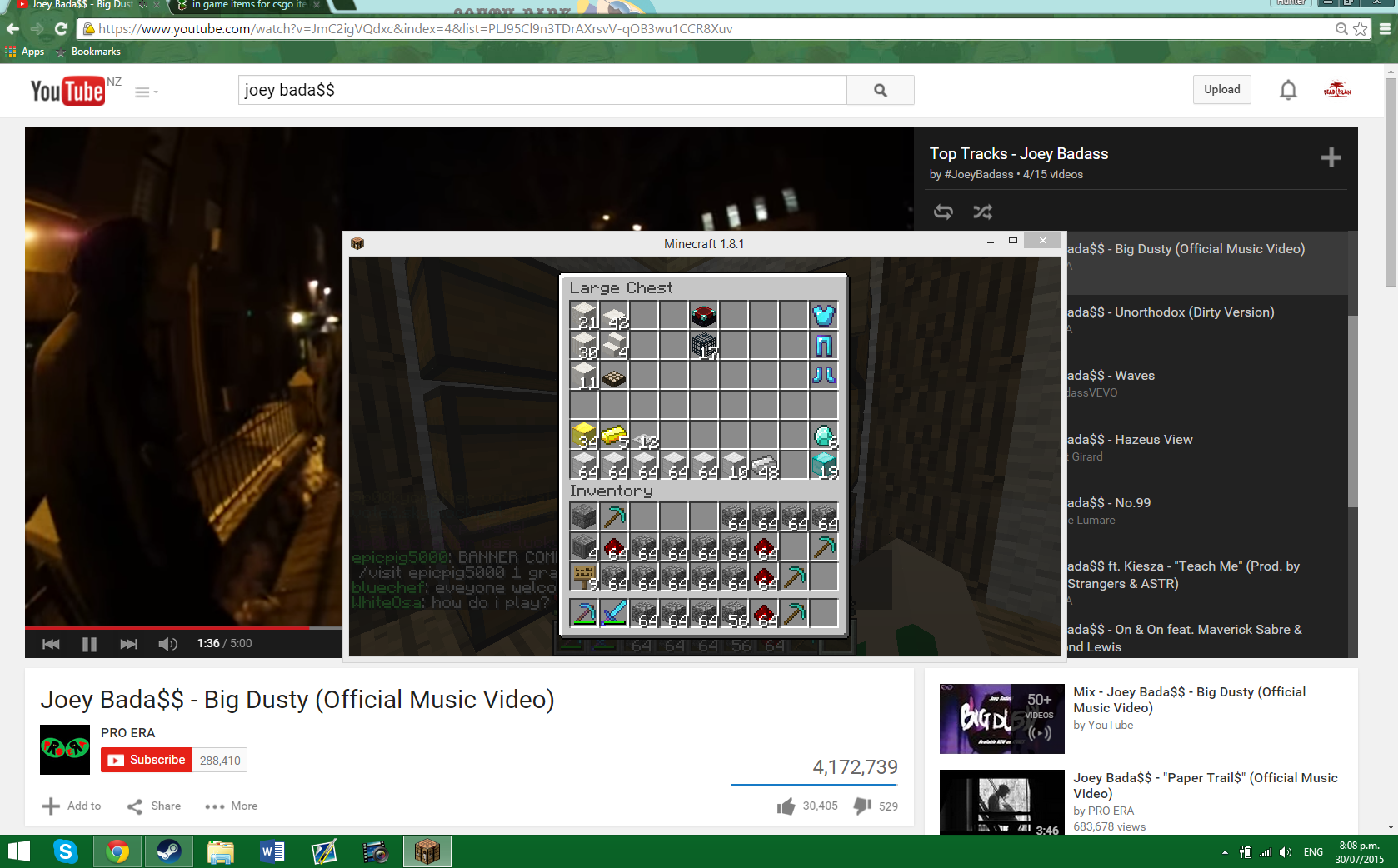Screen dimensions: 1398x868
Task: Pick up the gold block stack of 34
Action: pyautogui.click(x=584, y=435)
